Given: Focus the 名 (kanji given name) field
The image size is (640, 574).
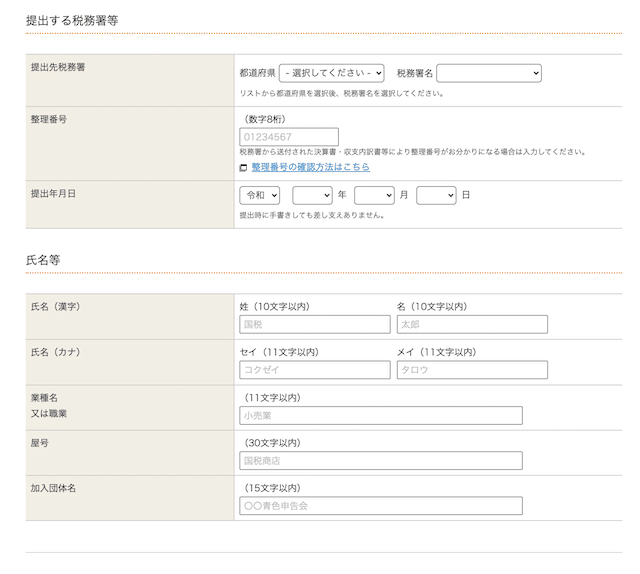Looking at the screenshot, I should point(472,324).
